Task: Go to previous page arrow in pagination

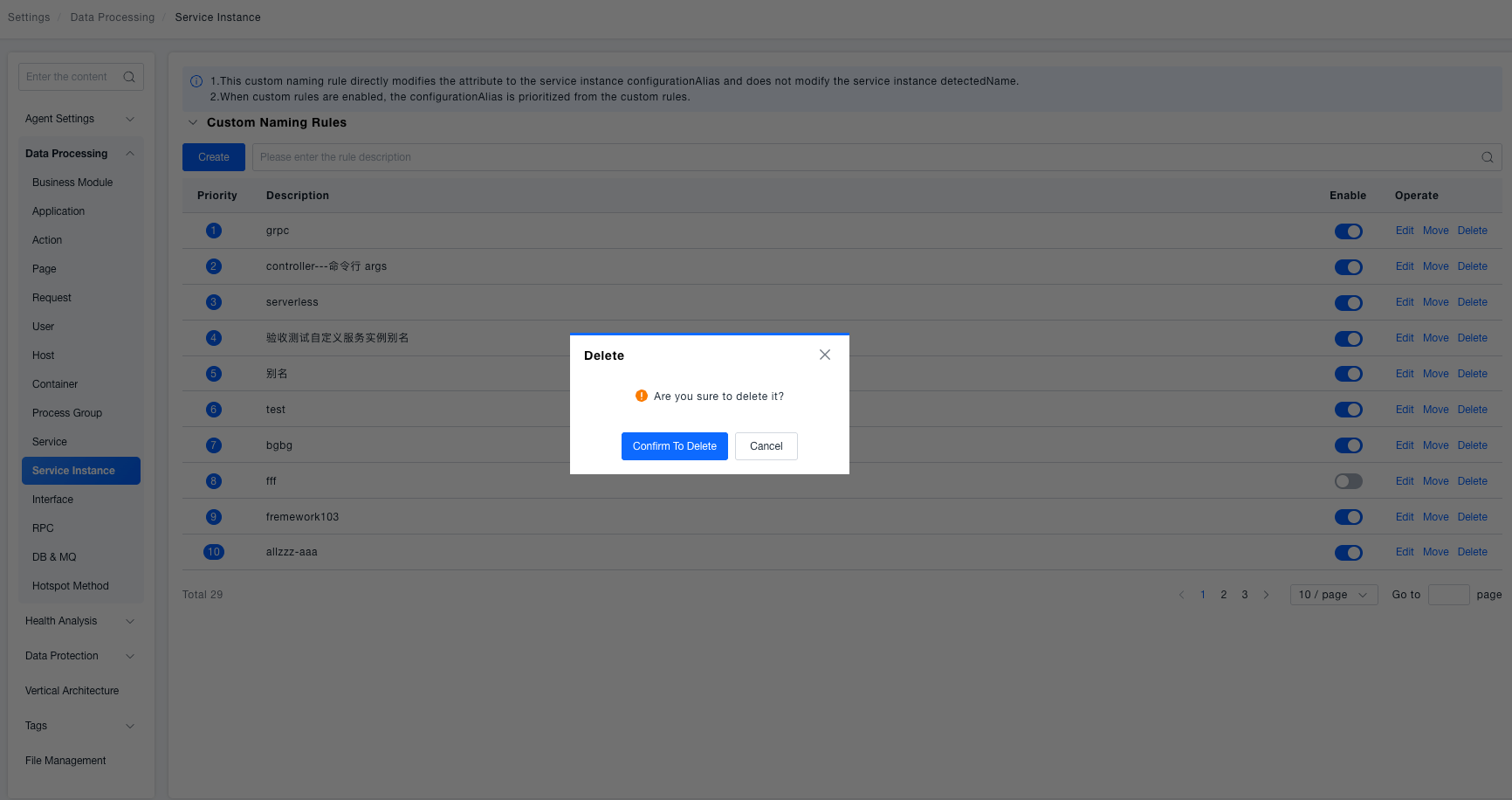Action: click(x=1182, y=595)
